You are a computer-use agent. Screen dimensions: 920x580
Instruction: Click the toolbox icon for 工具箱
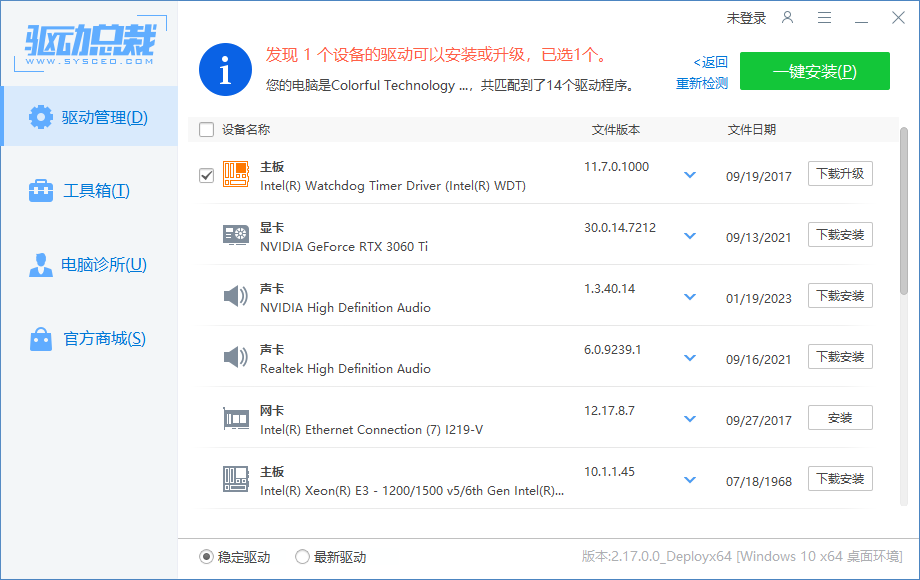pos(40,191)
